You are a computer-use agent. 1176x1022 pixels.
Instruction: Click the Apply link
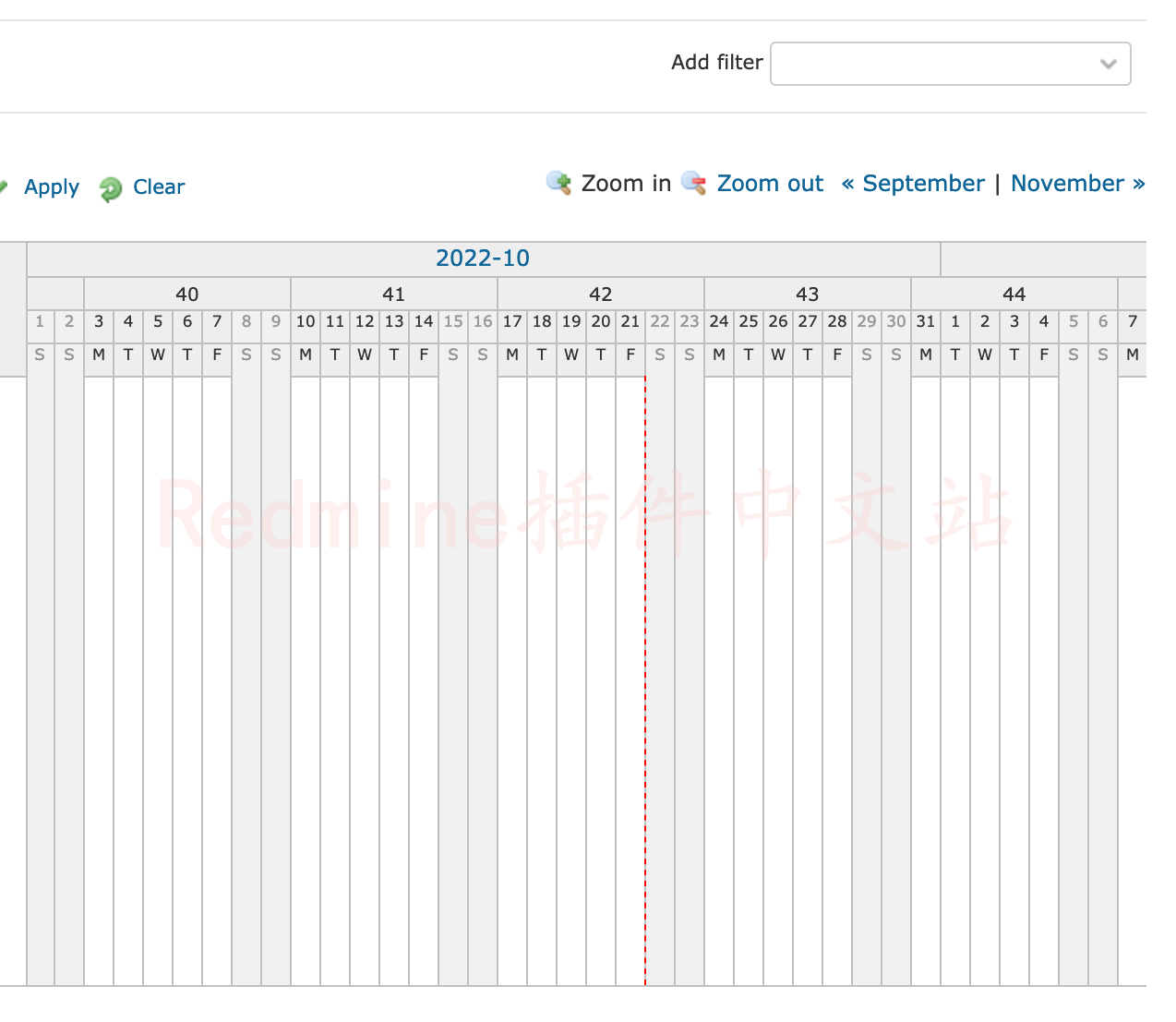pos(52,186)
